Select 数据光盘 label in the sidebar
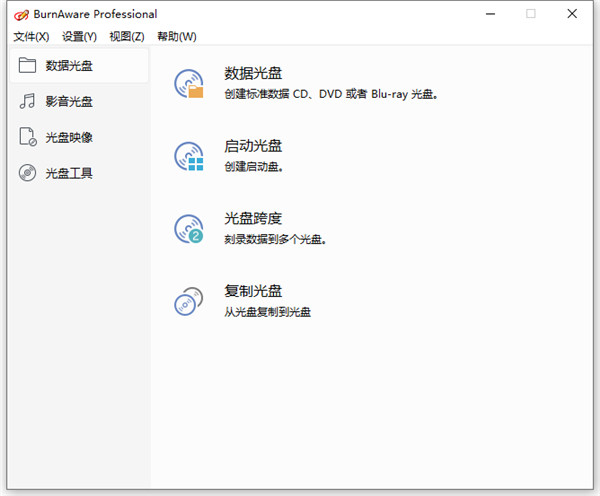This screenshot has width=600, height=496. coord(69,65)
